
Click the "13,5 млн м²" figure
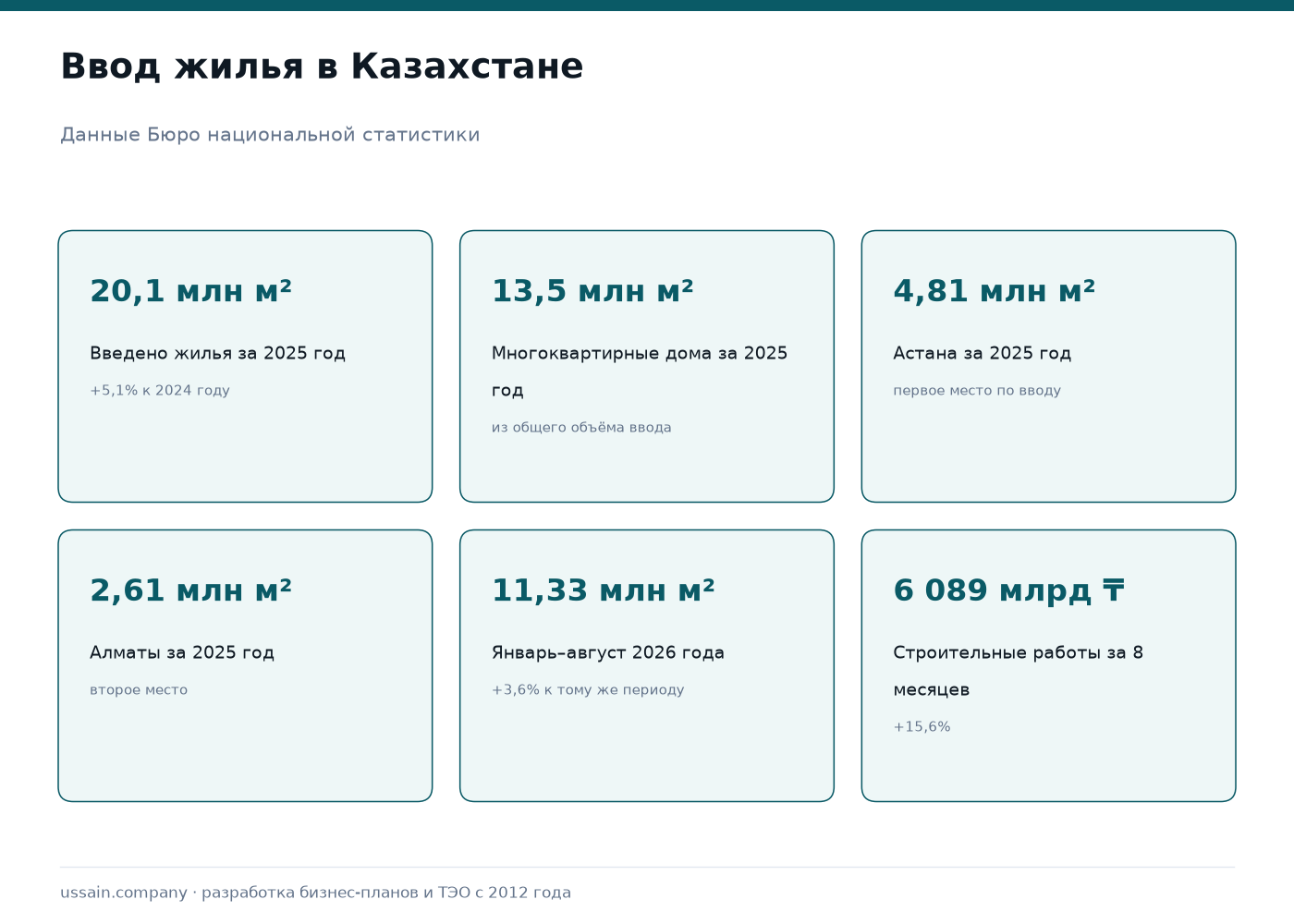pyautogui.click(x=592, y=291)
